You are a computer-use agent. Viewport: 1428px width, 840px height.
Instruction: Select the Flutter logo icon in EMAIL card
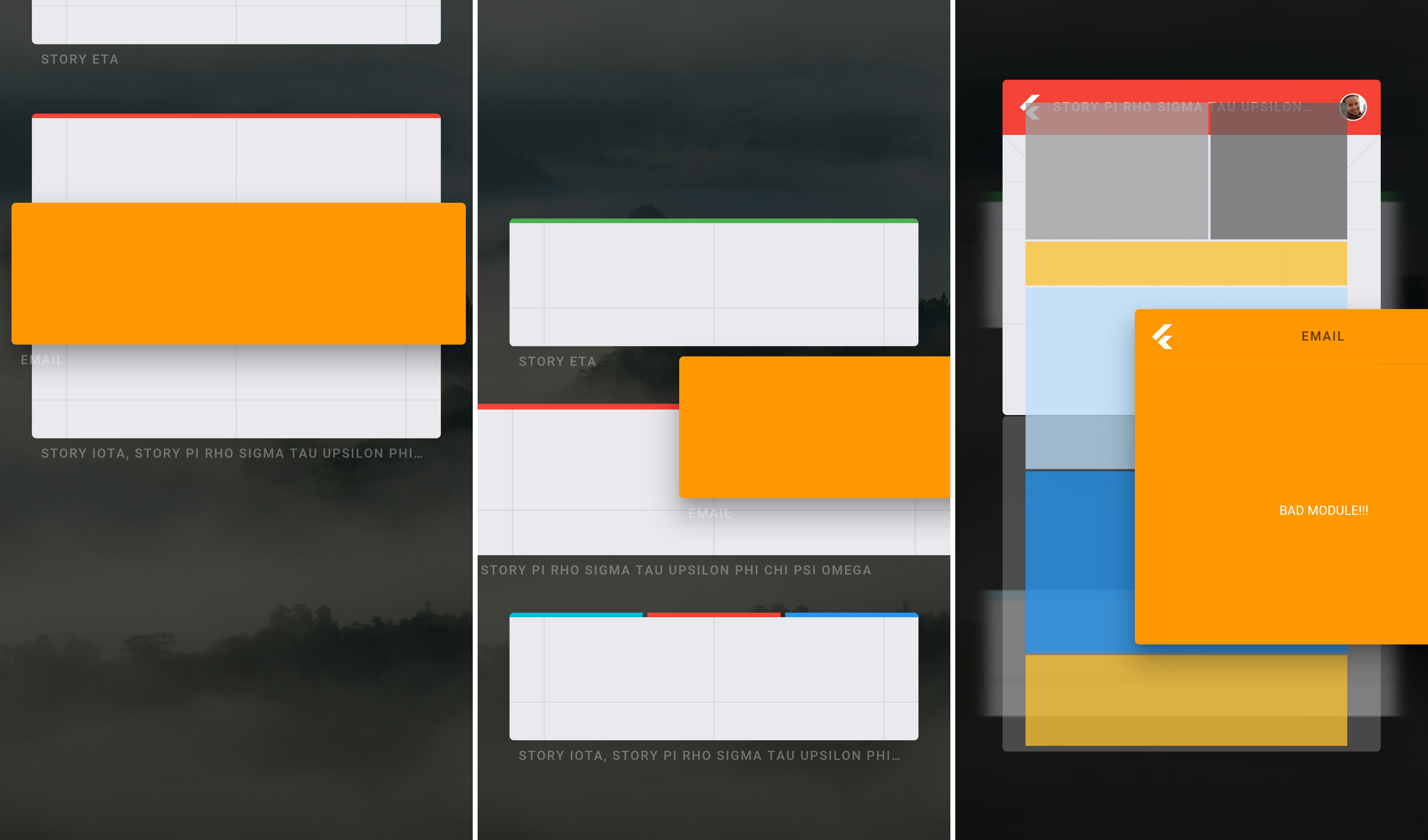click(x=1163, y=337)
